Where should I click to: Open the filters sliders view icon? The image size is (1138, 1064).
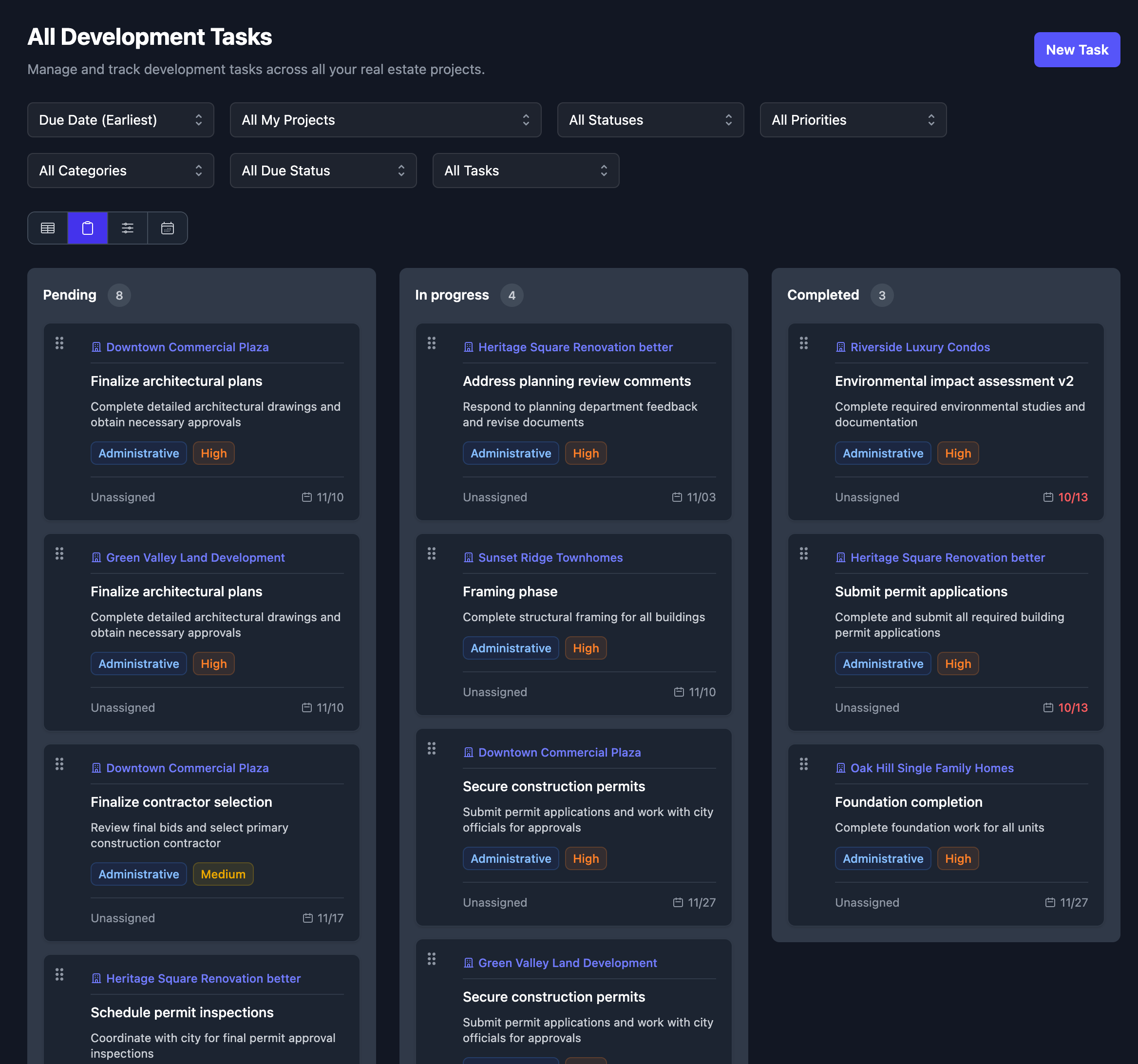click(127, 228)
